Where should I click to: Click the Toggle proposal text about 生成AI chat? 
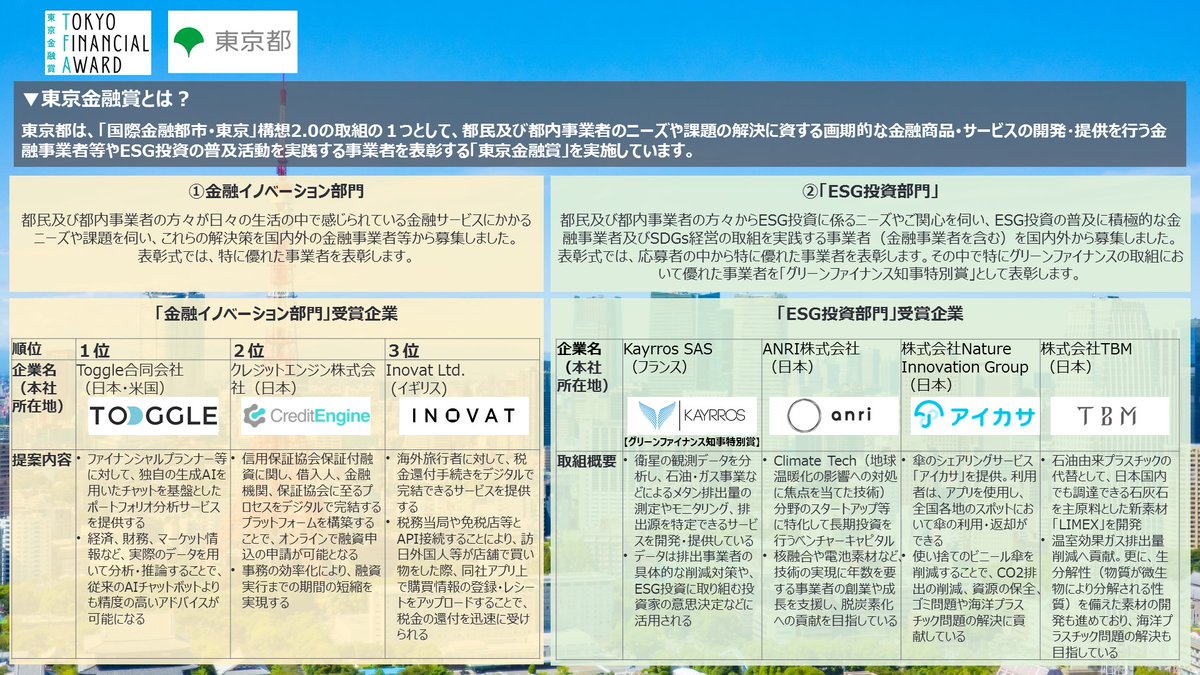[x=153, y=491]
